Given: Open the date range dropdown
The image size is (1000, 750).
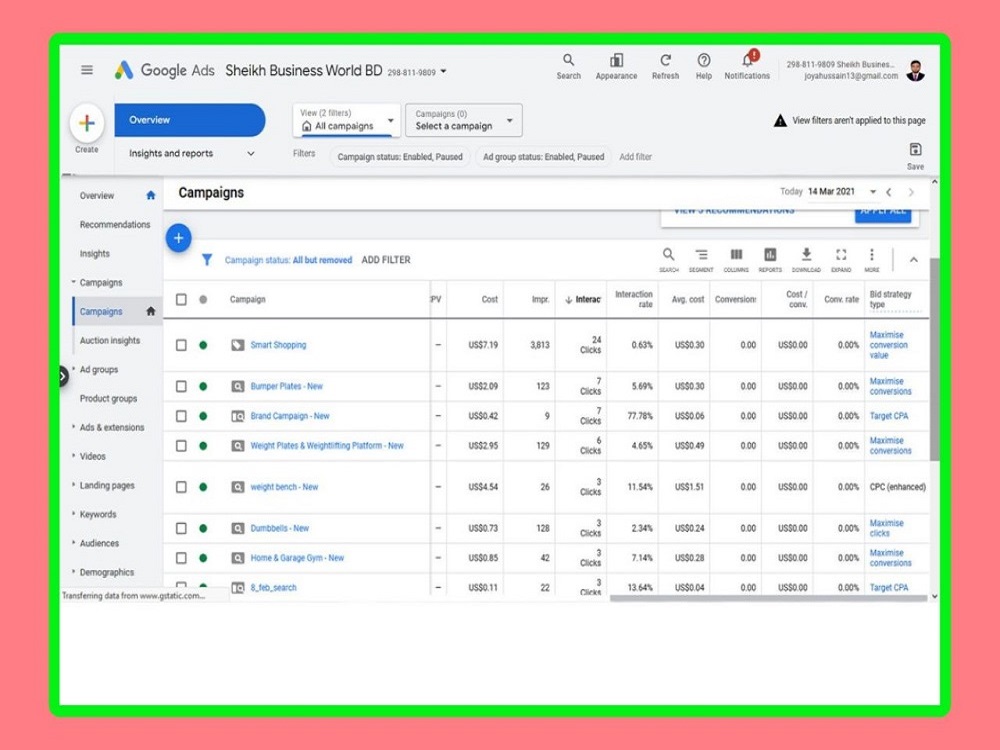Looking at the screenshot, I should [872, 192].
